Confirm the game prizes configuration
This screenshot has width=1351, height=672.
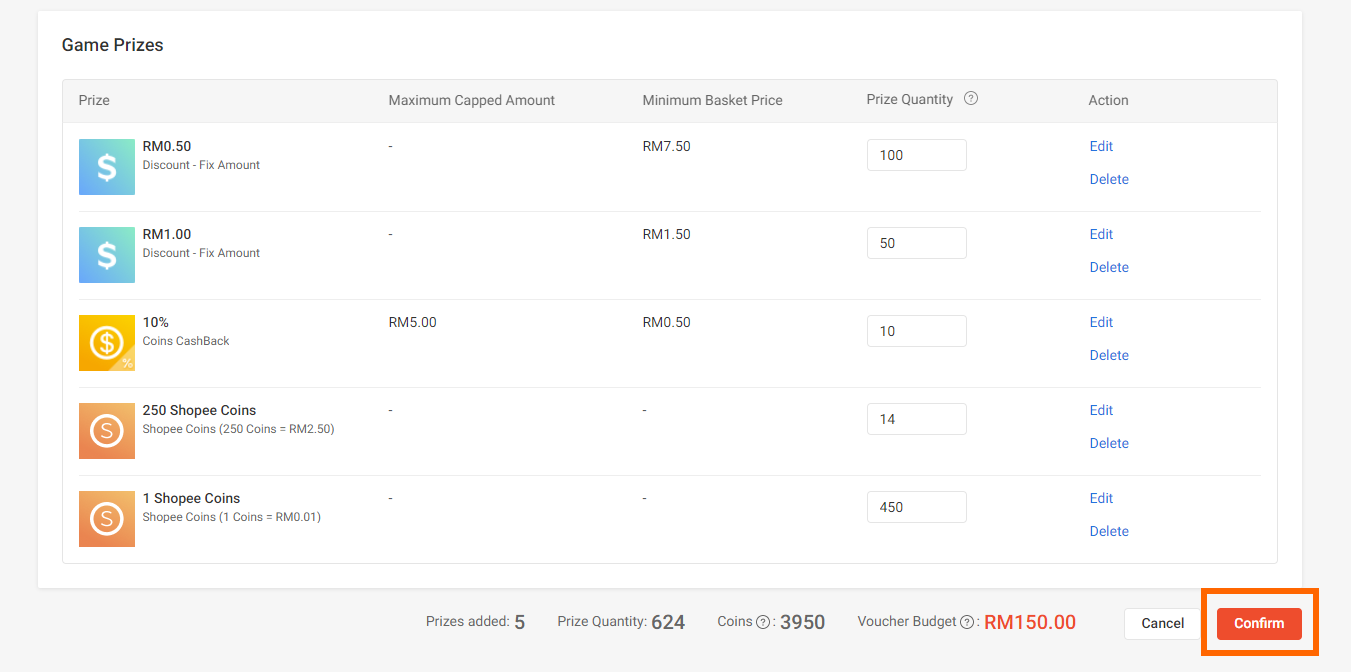[x=1258, y=623]
